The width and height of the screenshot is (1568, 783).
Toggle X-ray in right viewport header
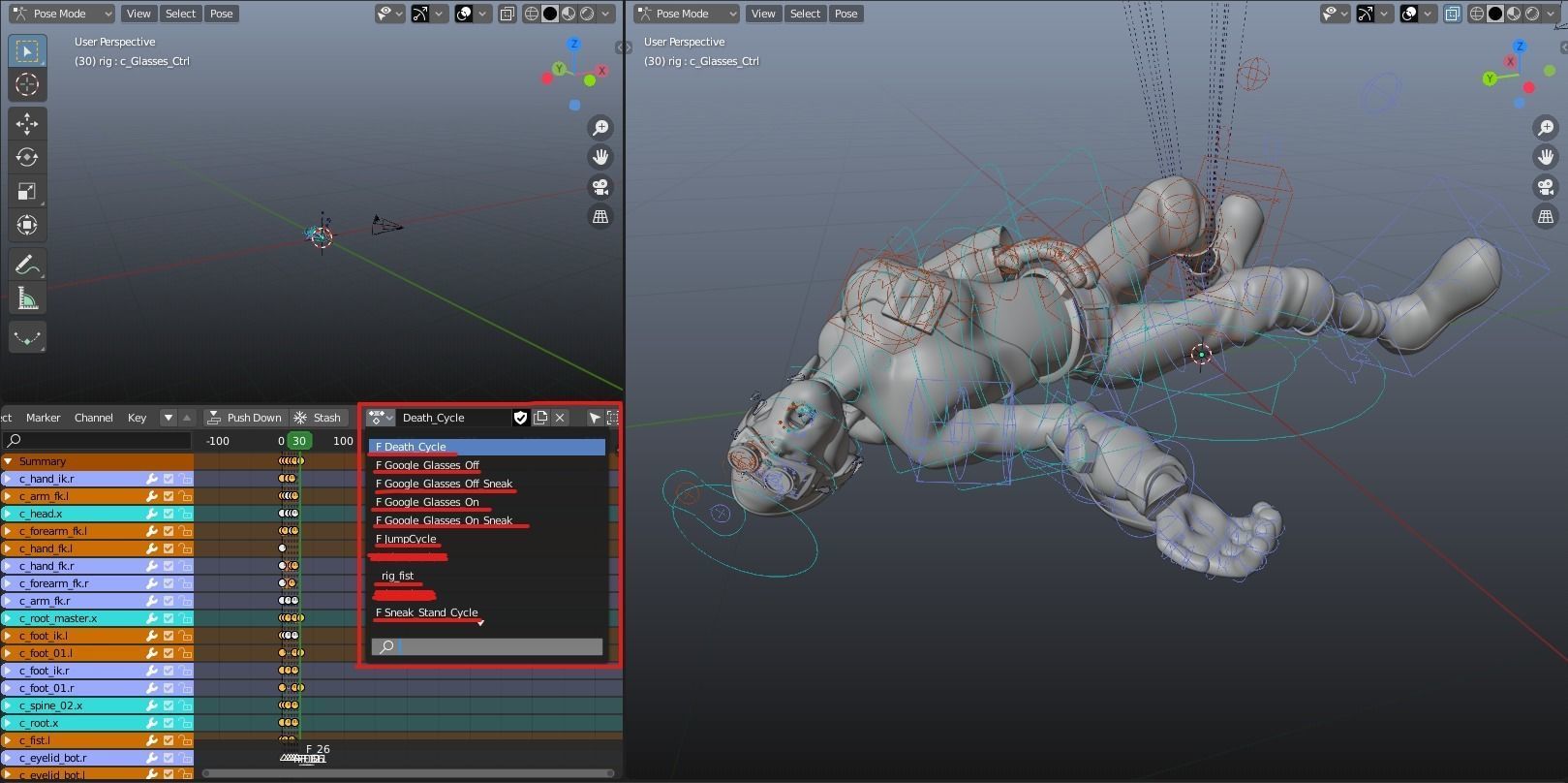(x=1452, y=14)
